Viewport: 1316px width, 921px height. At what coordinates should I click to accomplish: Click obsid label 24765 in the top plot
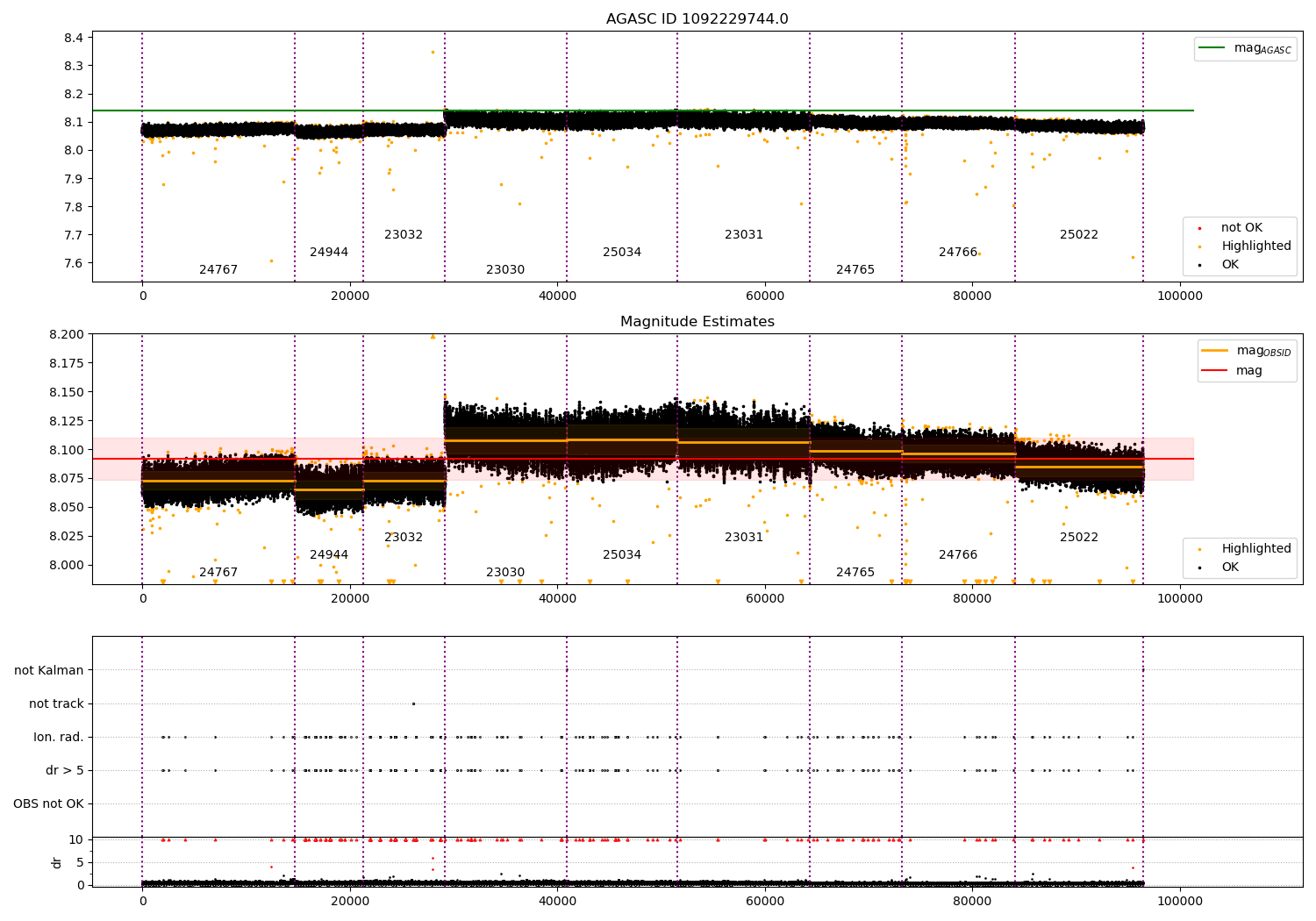tap(855, 270)
